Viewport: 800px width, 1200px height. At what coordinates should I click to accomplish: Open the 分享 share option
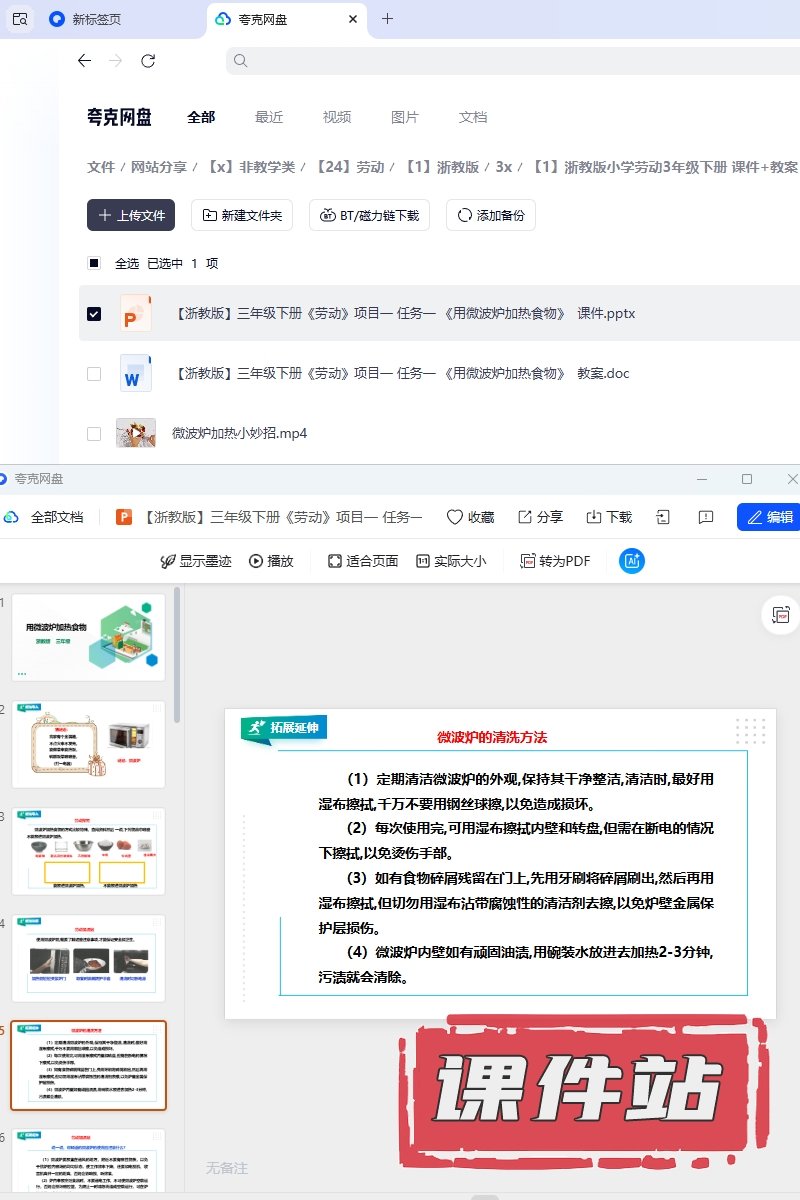[x=540, y=517]
